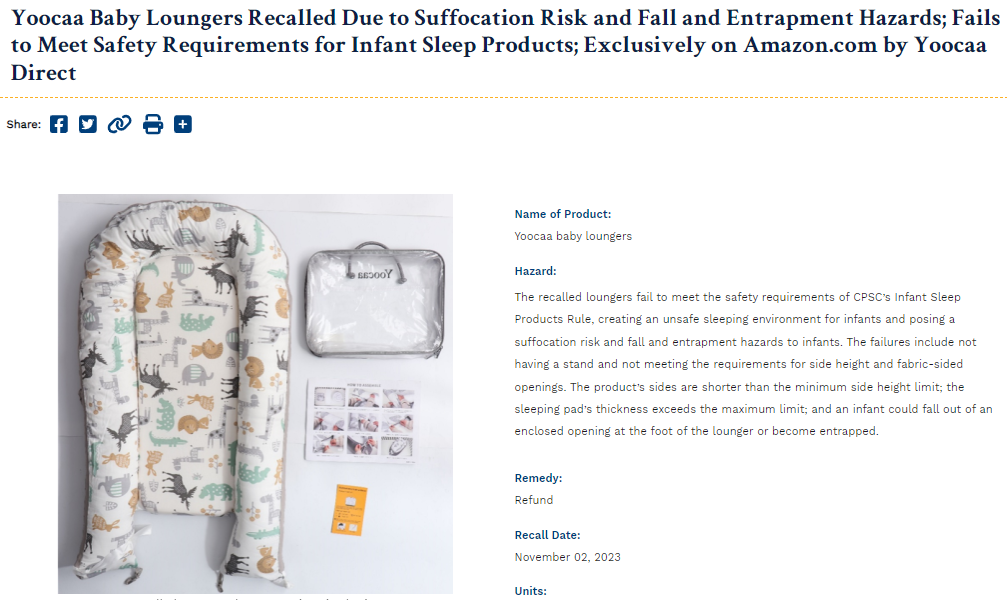Click the recall headline title text

pos(498,46)
